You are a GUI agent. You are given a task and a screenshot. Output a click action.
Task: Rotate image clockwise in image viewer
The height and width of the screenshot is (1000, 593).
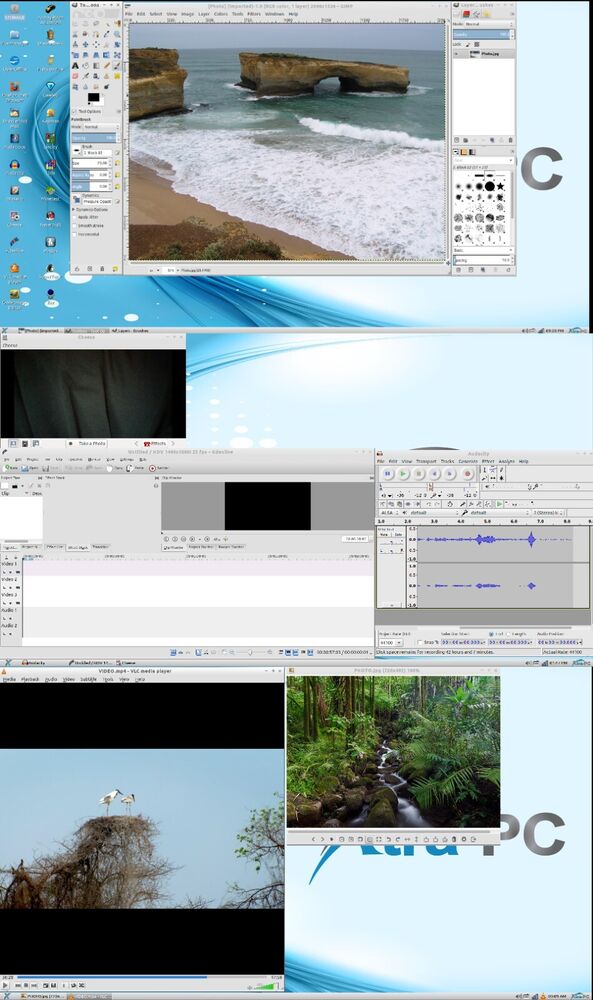click(398, 839)
